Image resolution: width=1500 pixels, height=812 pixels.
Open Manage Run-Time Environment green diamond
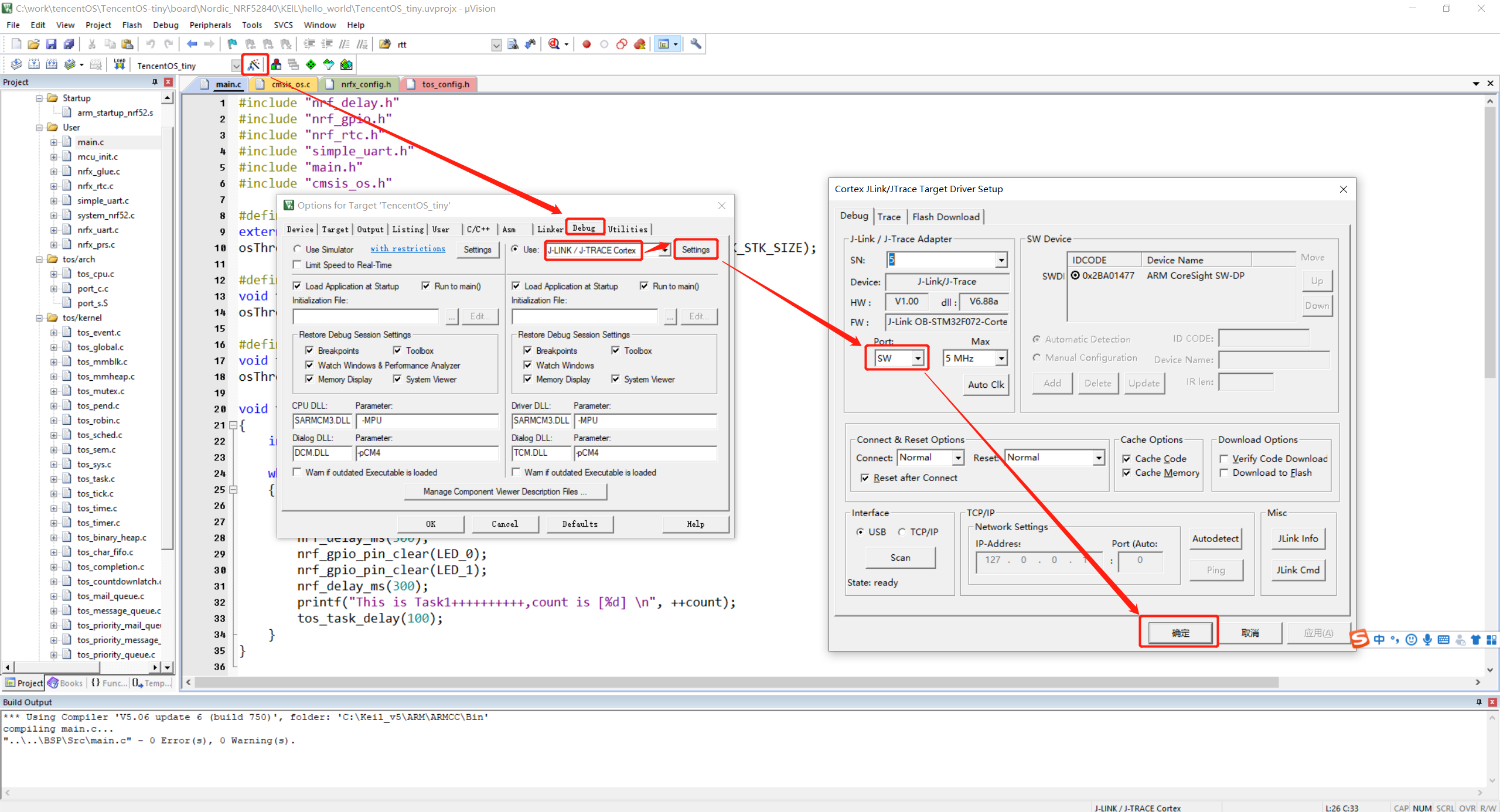[x=311, y=64]
